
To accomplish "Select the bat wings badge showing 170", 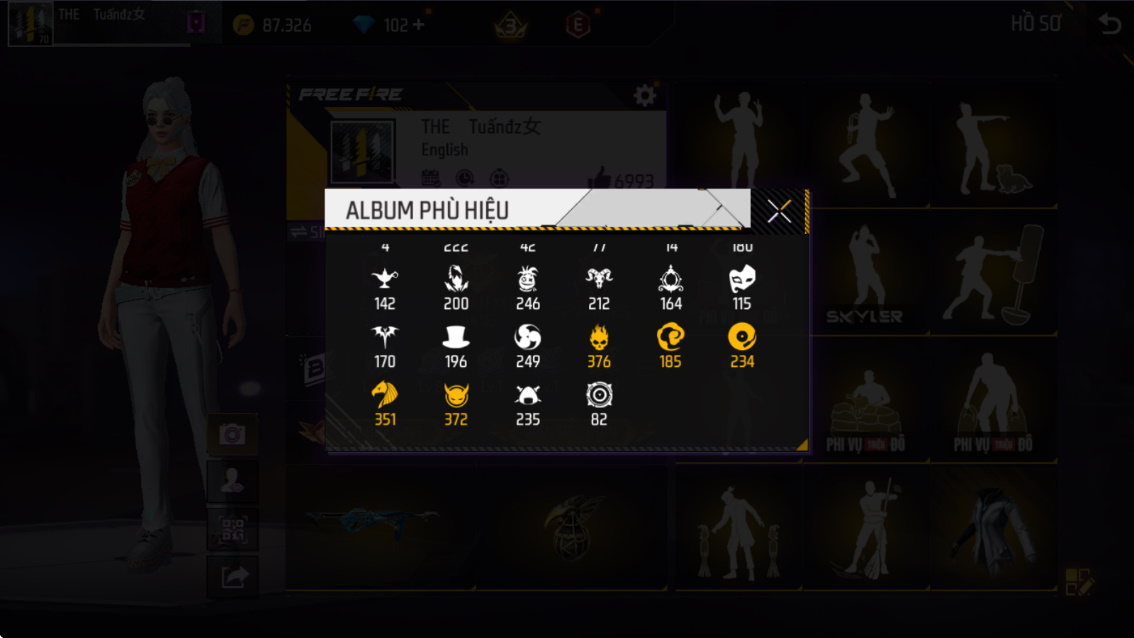I will 385,346.
